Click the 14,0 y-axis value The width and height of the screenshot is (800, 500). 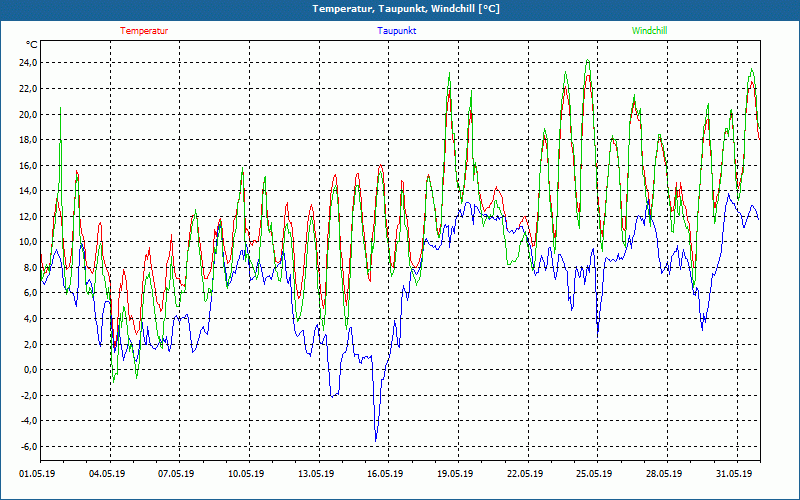(28, 191)
